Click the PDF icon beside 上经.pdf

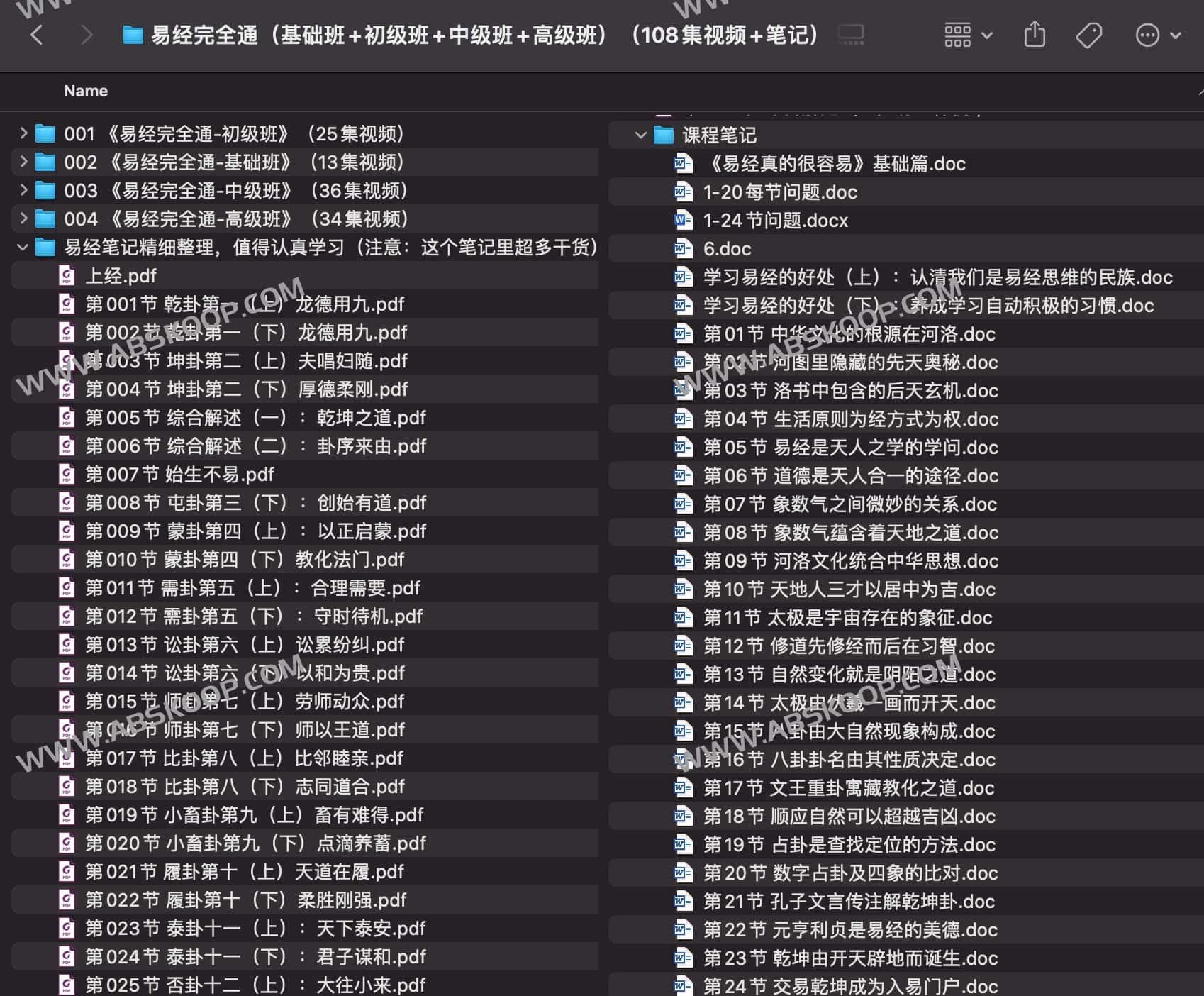(x=66, y=276)
